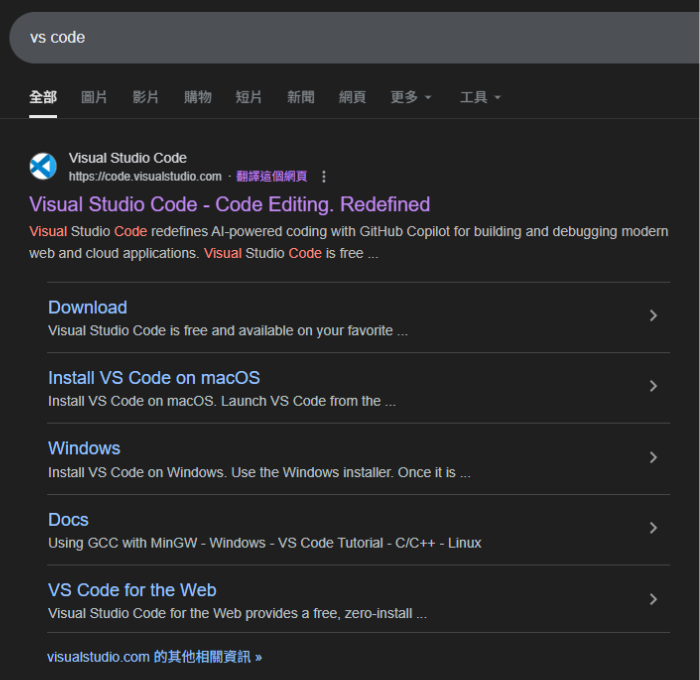
Task: Click the https://code.visualstudio.com URL text
Action: point(145,177)
